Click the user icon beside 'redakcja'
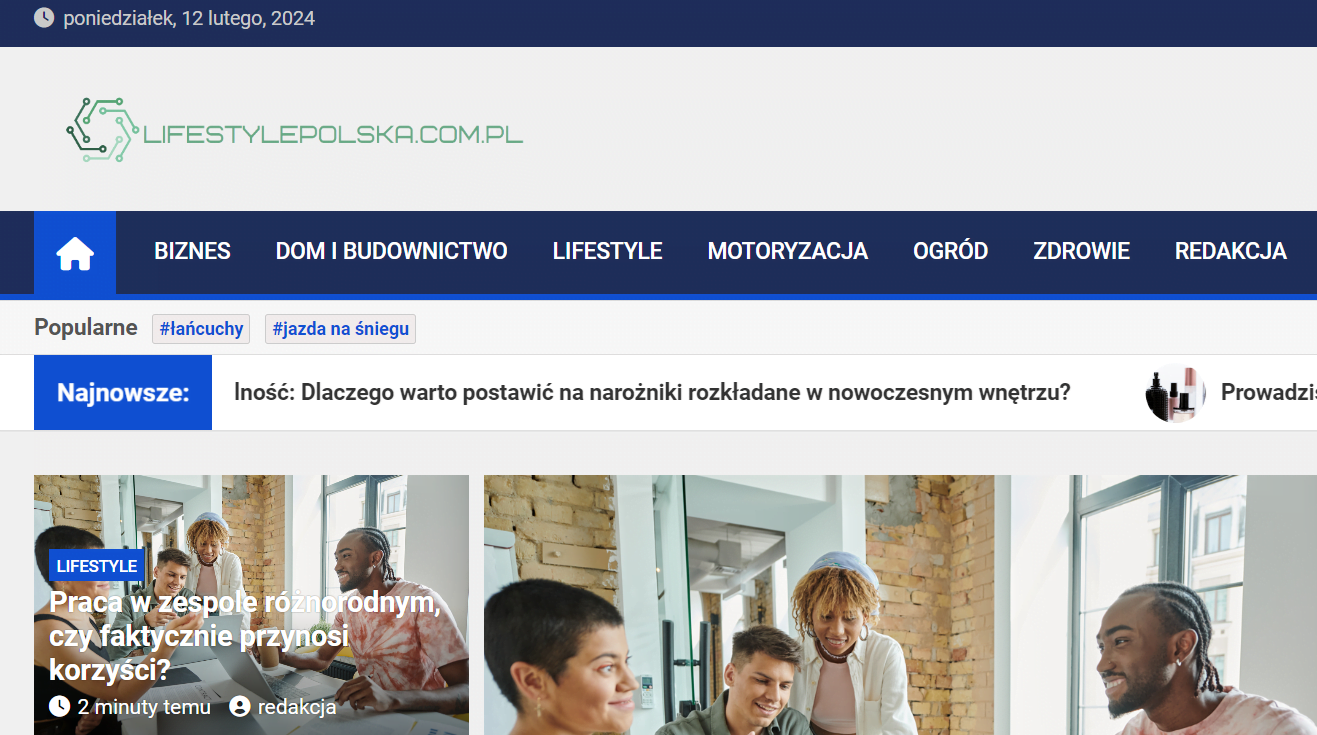Viewport: 1317px width, 735px height. pos(240,706)
